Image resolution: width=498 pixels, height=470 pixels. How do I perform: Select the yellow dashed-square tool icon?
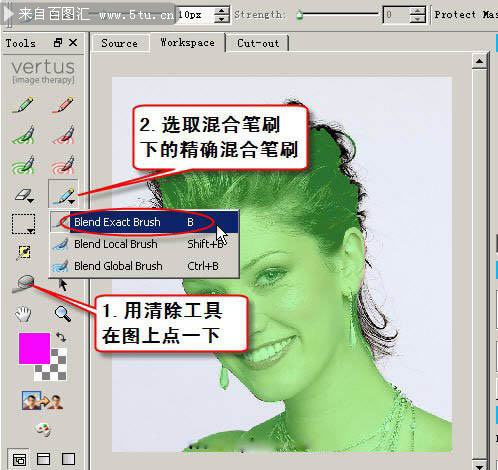coord(24,252)
